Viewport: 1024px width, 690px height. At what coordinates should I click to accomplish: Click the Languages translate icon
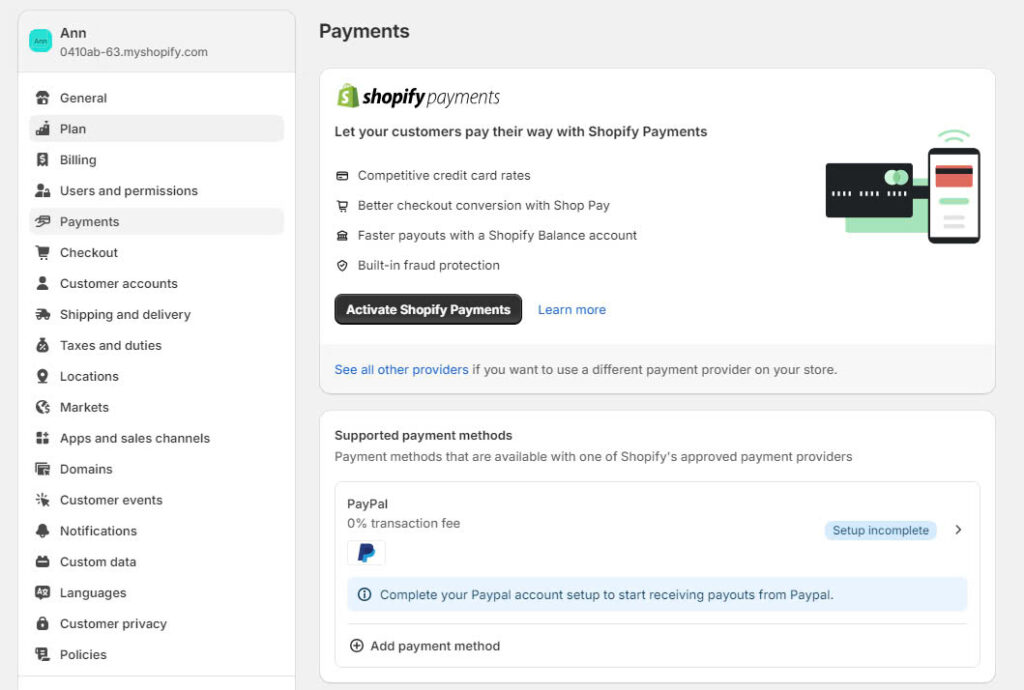click(x=42, y=593)
